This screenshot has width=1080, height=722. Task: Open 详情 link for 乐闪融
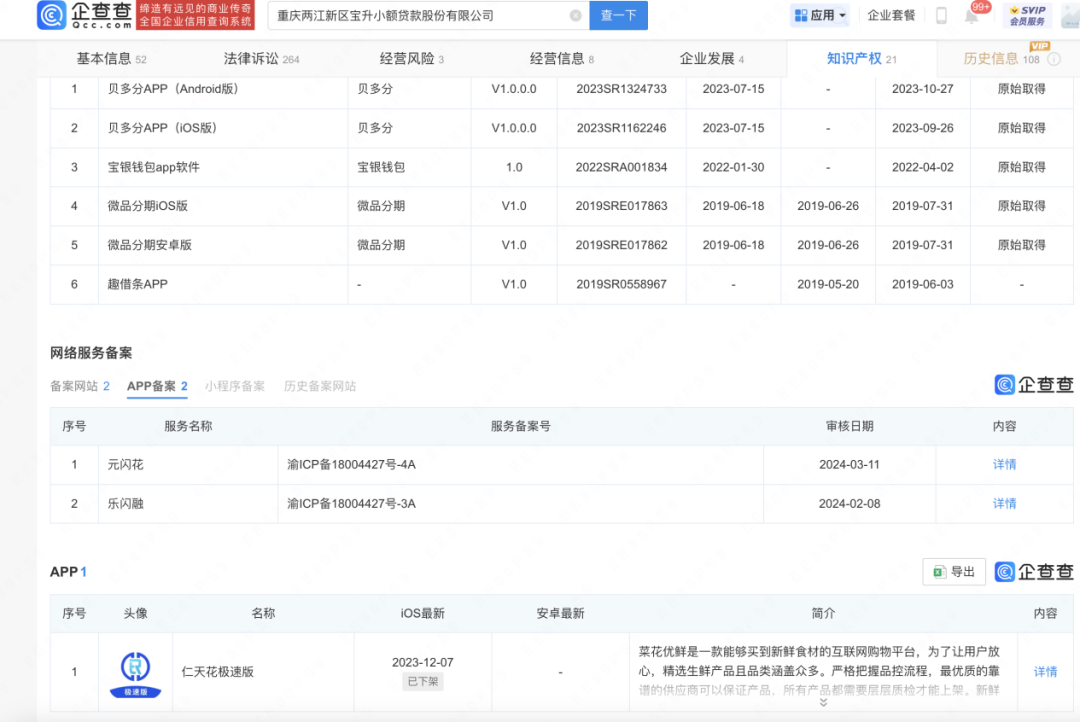(x=1004, y=504)
